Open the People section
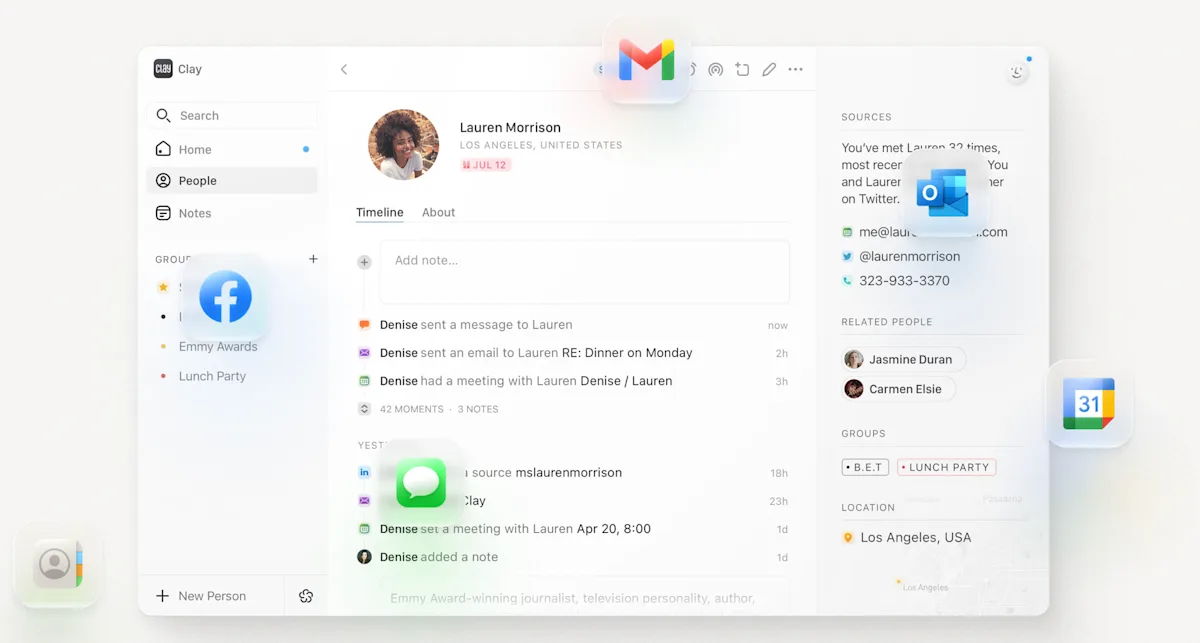This screenshot has width=1200, height=643. click(233, 181)
